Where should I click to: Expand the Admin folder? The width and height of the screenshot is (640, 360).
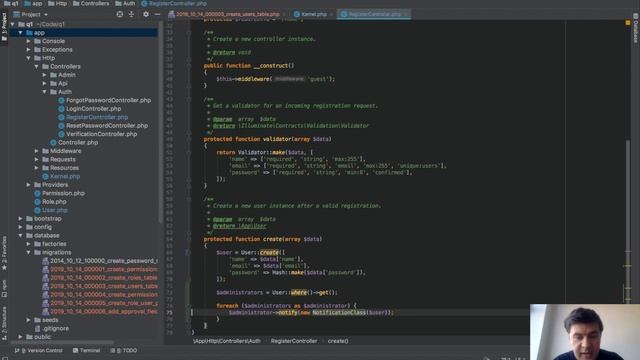44,75
